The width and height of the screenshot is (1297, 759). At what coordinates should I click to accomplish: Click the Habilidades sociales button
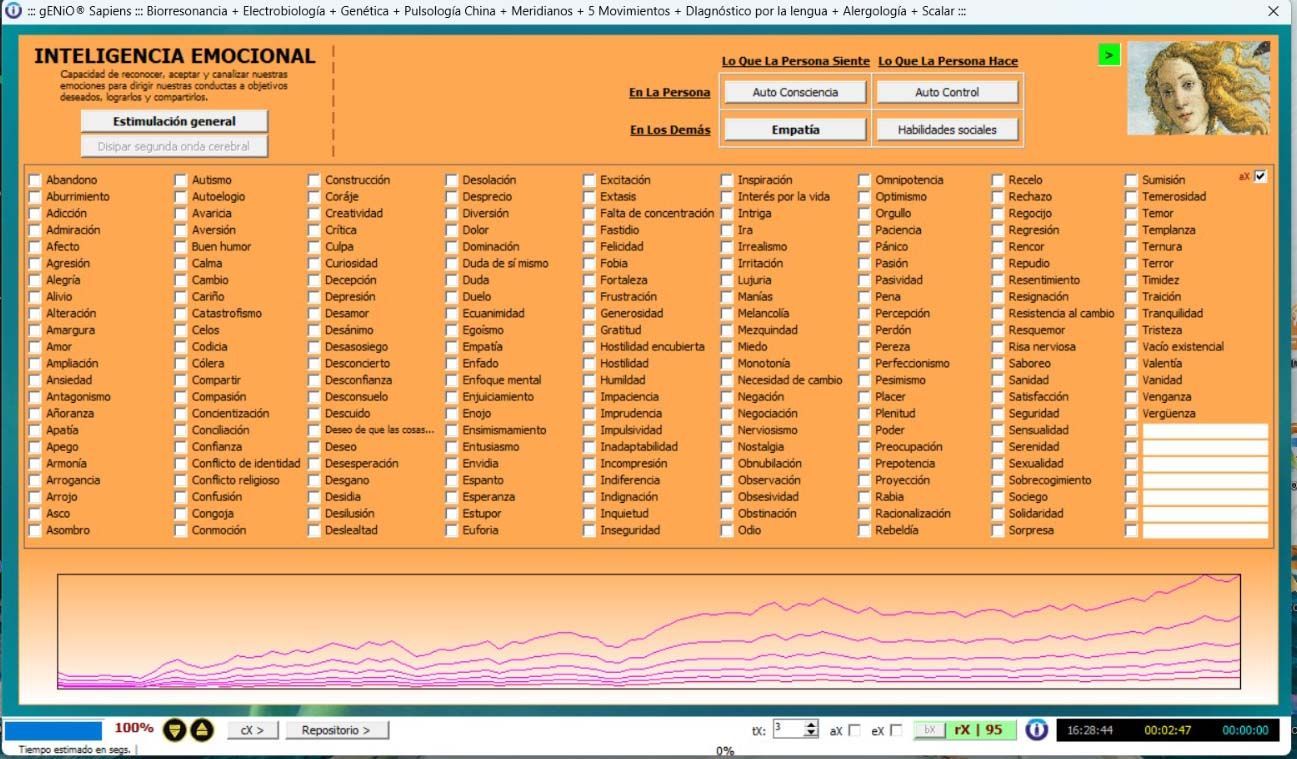coord(947,130)
